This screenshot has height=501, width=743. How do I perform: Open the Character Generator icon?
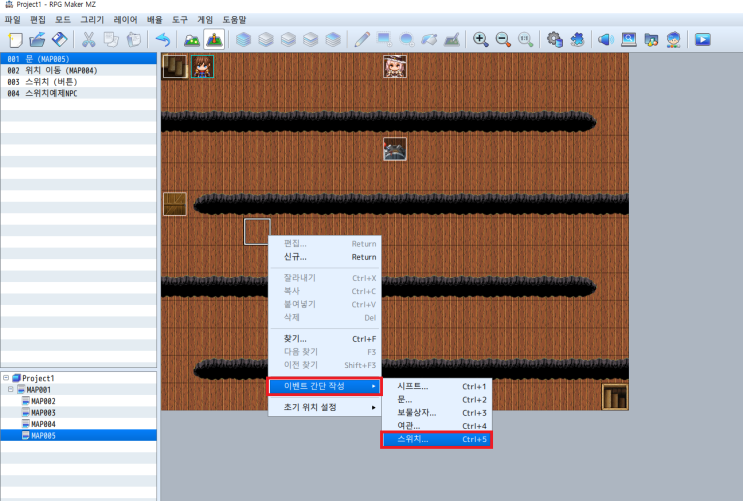pyautogui.click(x=673, y=40)
